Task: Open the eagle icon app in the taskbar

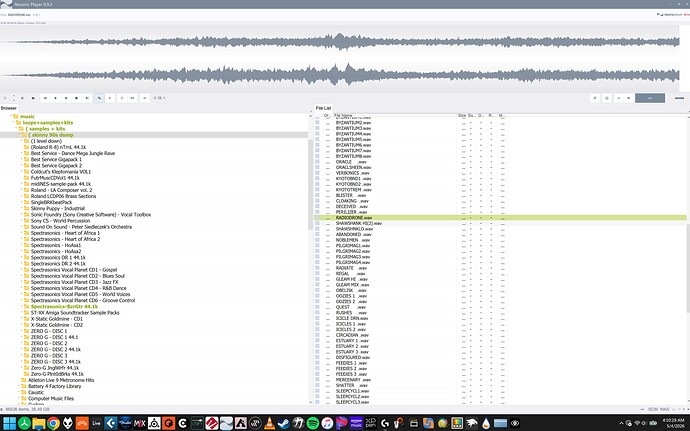Action: 472,423
